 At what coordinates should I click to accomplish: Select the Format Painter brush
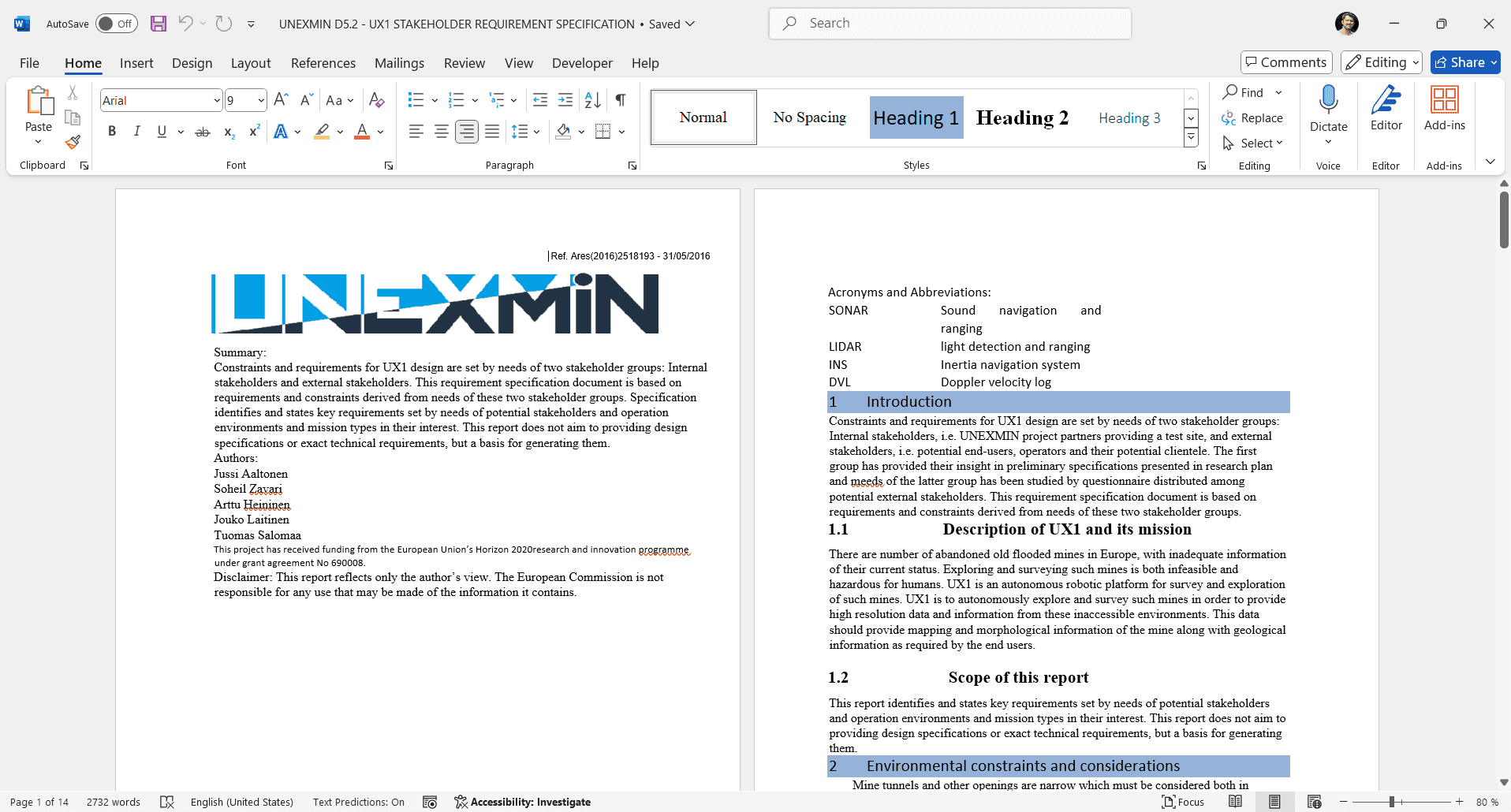tap(73, 143)
